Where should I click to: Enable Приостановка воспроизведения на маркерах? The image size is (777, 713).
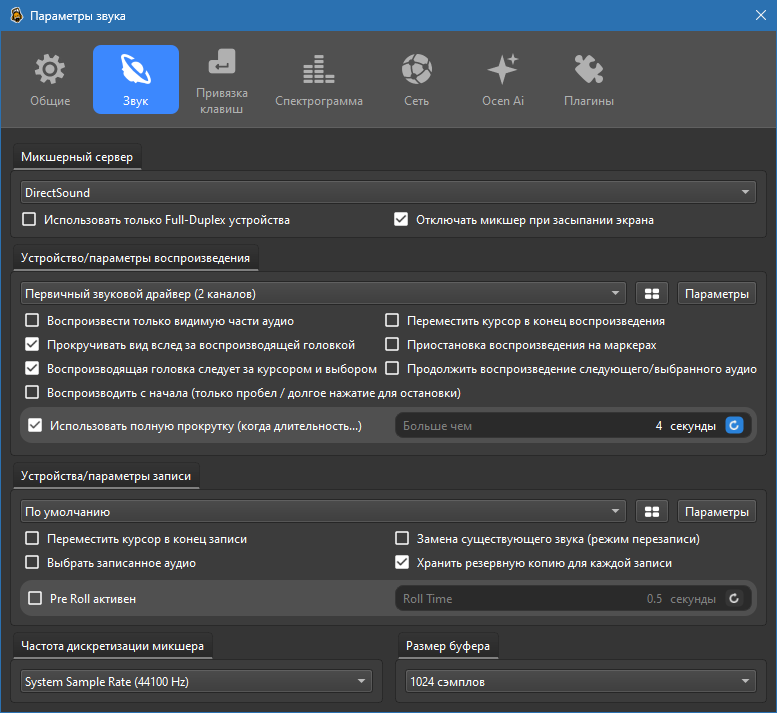click(x=392, y=344)
